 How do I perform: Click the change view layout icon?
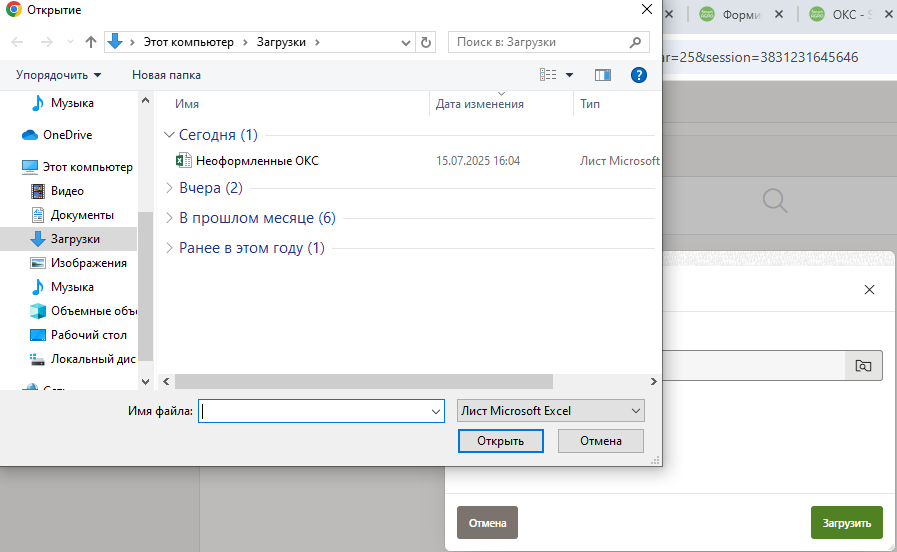coord(548,75)
